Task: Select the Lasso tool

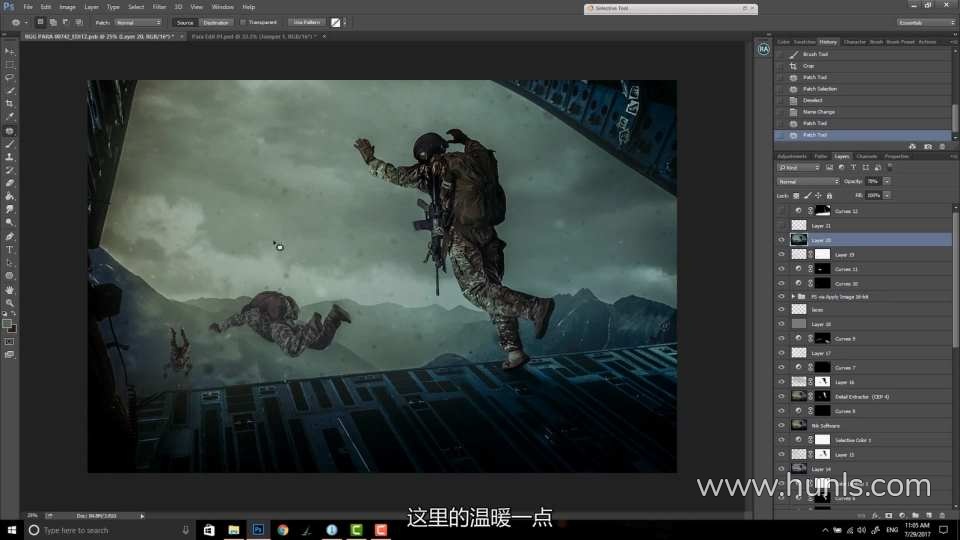Action: pyautogui.click(x=10, y=77)
